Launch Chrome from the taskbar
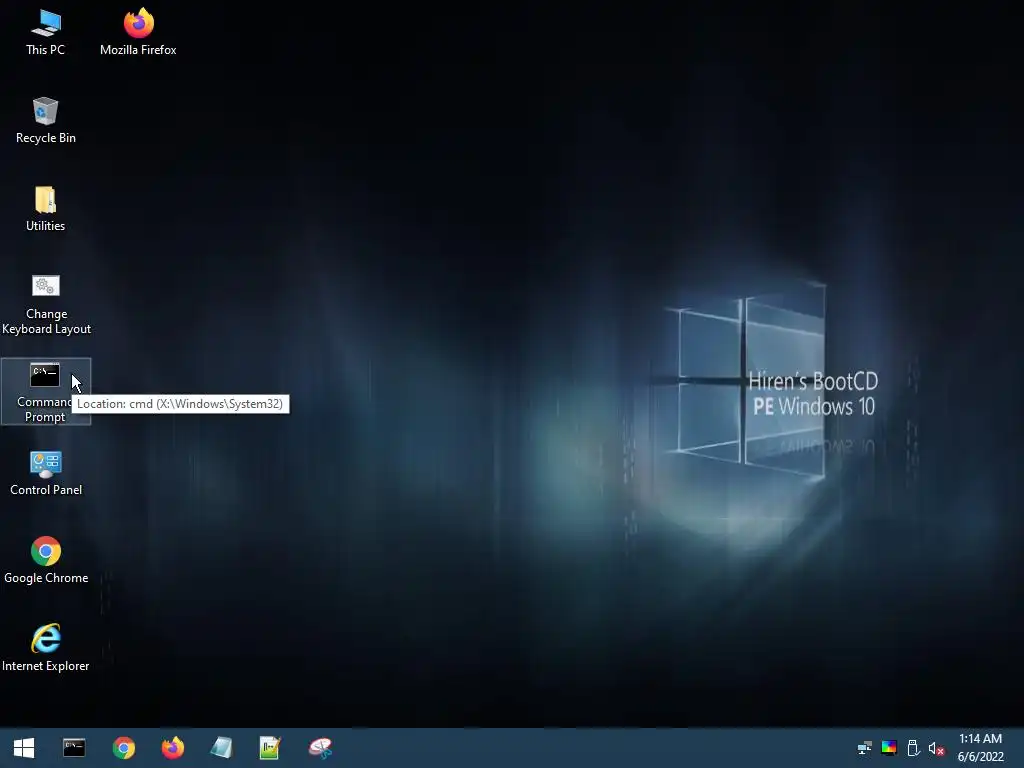 (x=123, y=748)
